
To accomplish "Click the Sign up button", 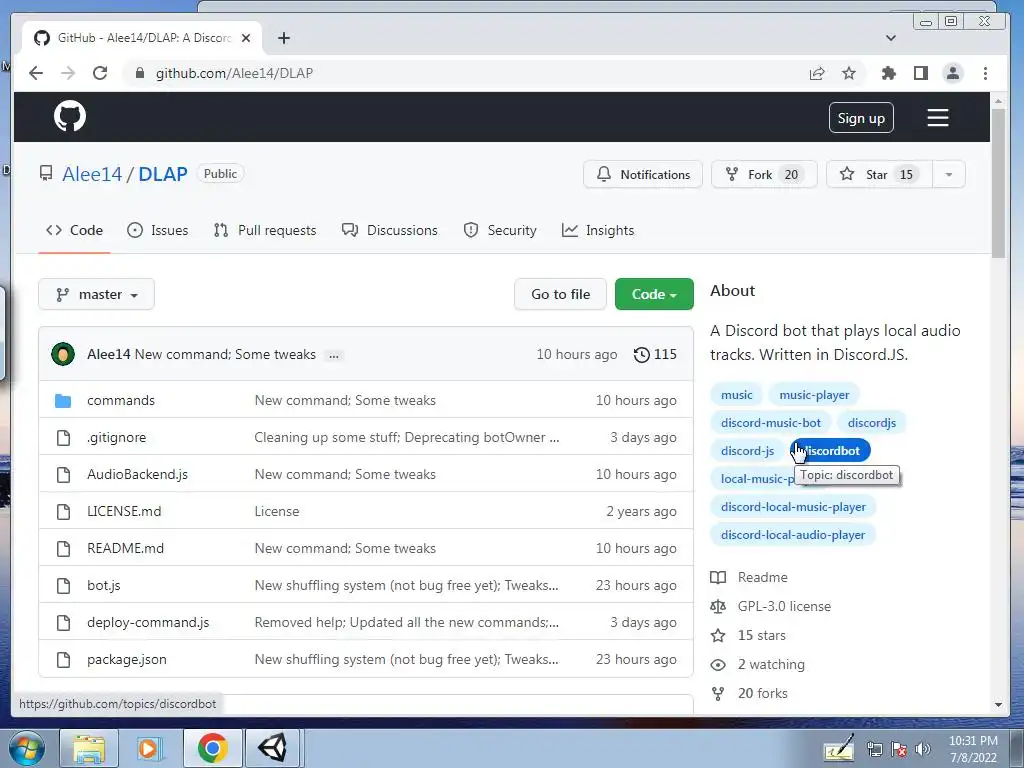I will [861, 118].
